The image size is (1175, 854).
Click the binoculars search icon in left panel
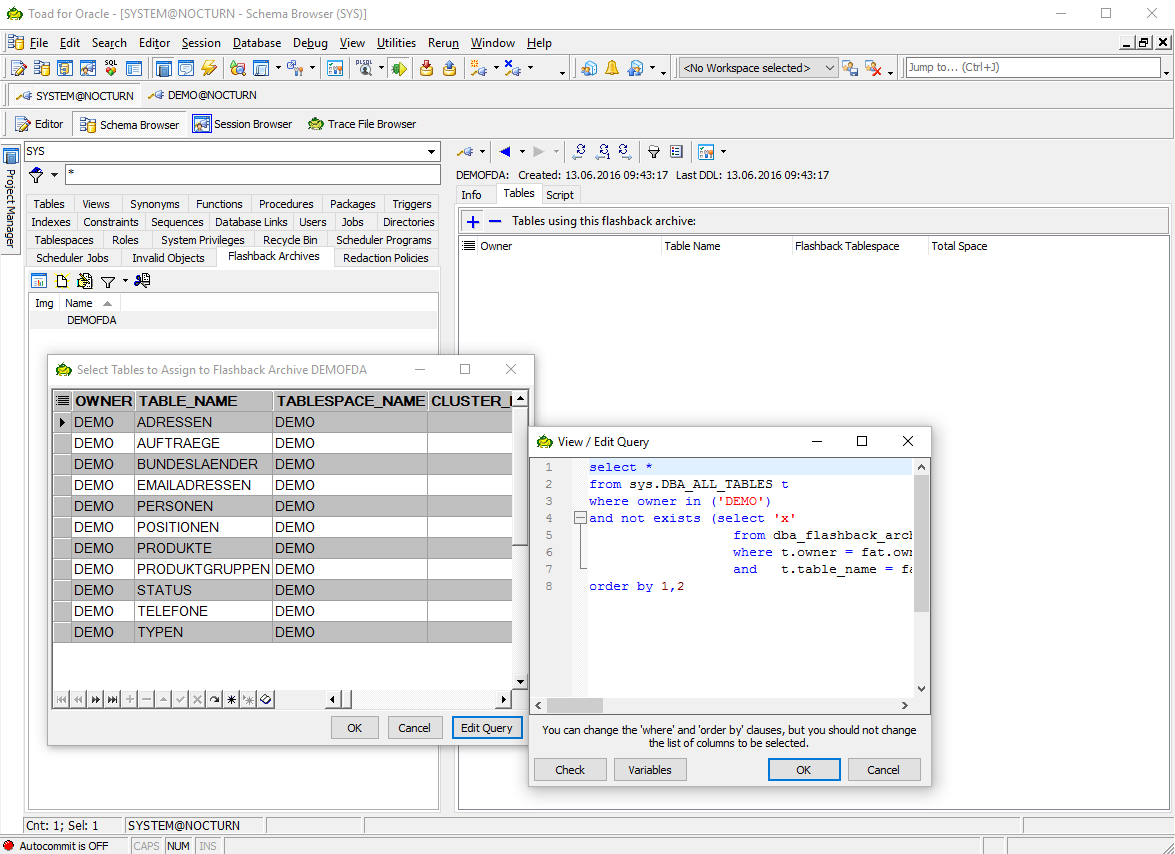pos(142,281)
